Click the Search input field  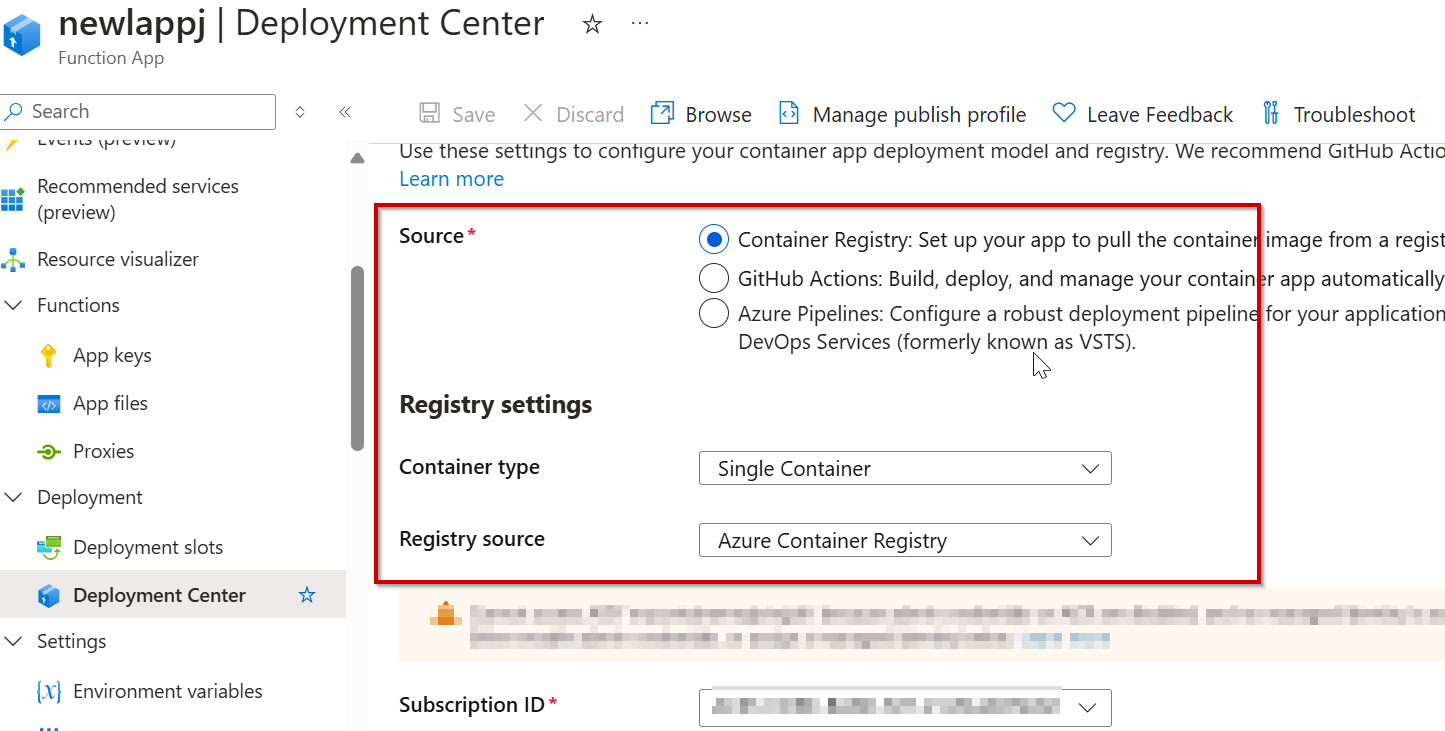pyautogui.click(x=138, y=111)
